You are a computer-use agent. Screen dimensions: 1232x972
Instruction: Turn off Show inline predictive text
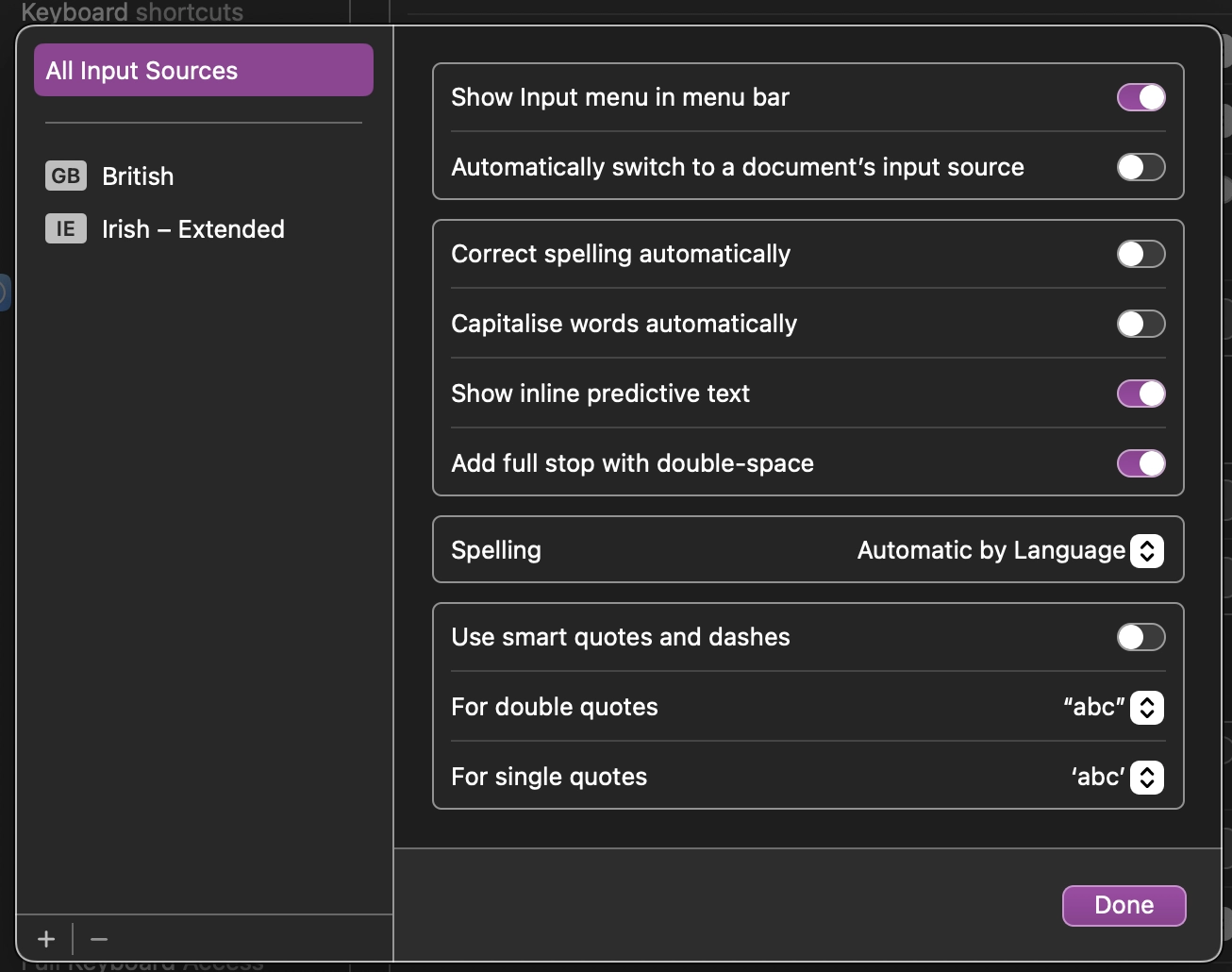pos(1141,394)
